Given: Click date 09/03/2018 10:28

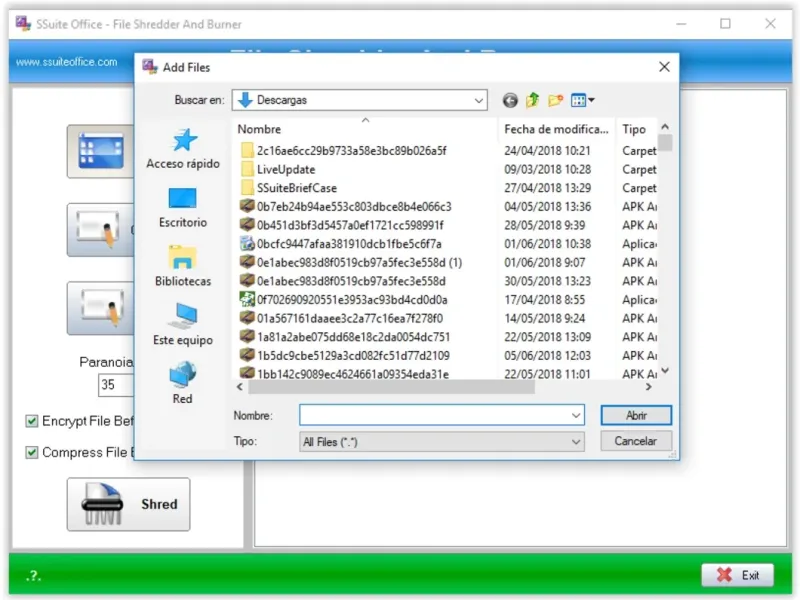Looking at the screenshot, I should coord(547,169).
